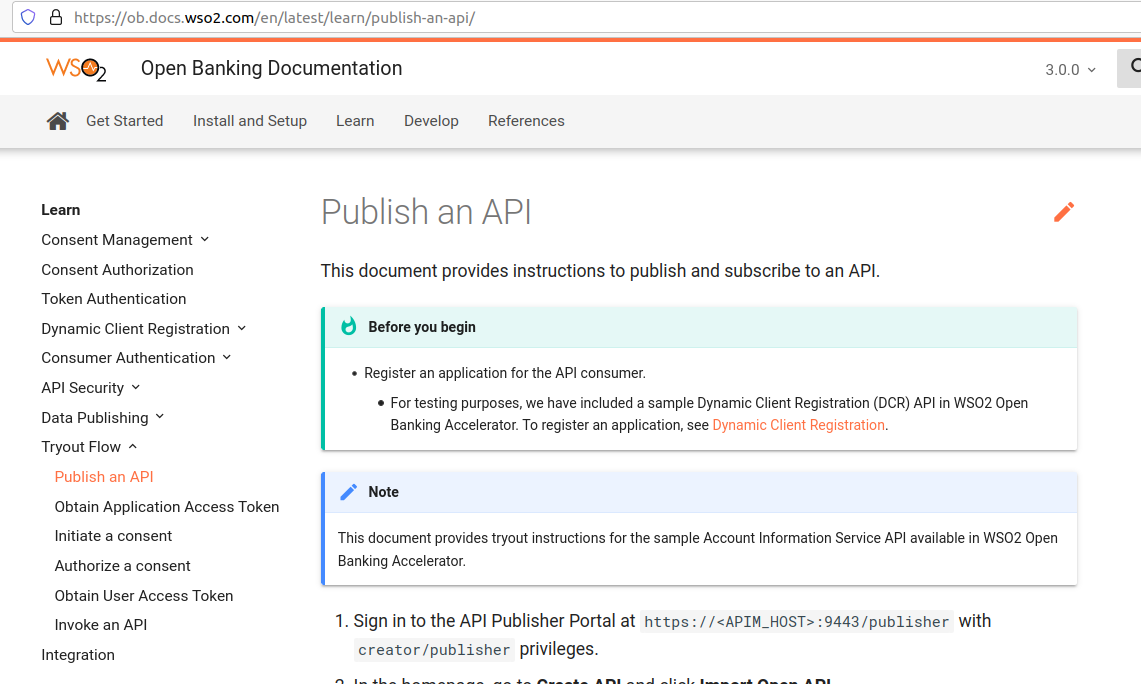Click the creator/publisher code text
1141x684 pixels.
click(x=434, y=650)
